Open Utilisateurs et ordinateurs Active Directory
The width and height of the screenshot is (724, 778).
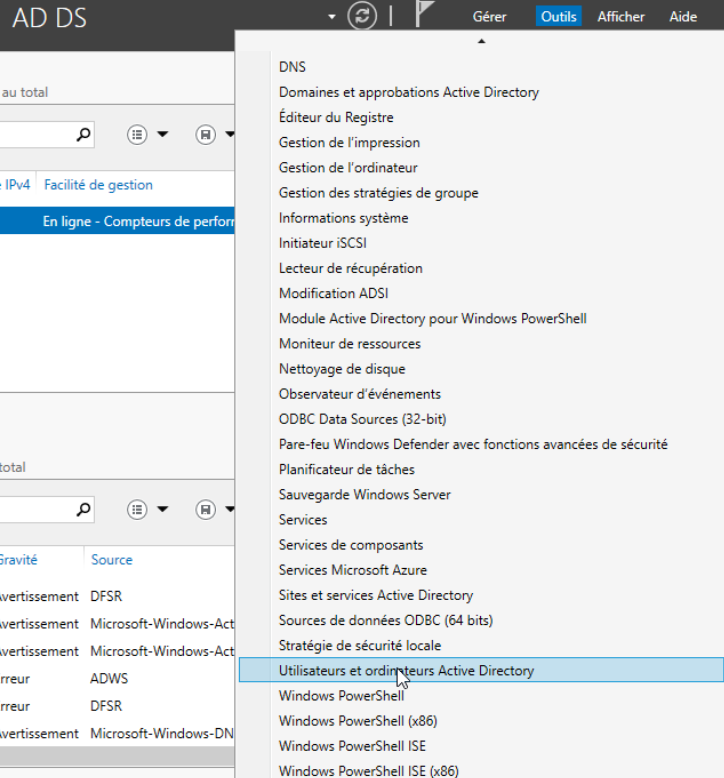point(481,670)
